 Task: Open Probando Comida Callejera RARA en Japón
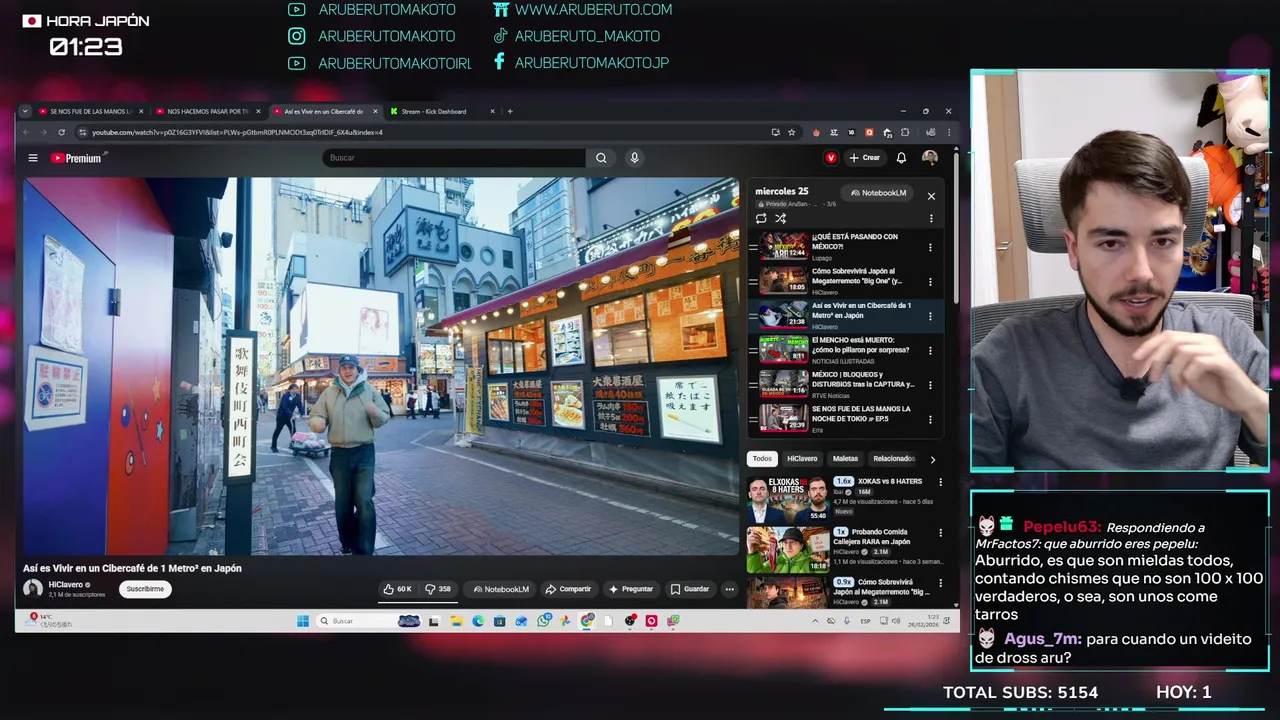point(788,549)
